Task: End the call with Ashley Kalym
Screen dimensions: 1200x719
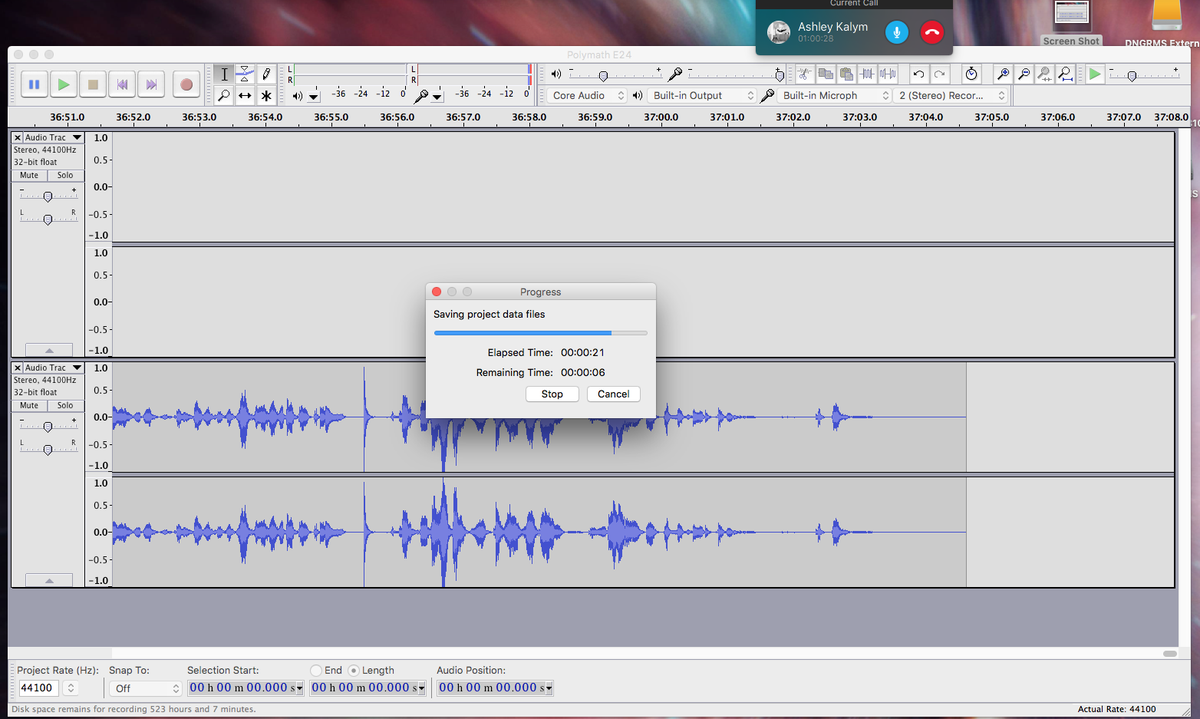Action: pyautogui.click(x=932, y=32)
